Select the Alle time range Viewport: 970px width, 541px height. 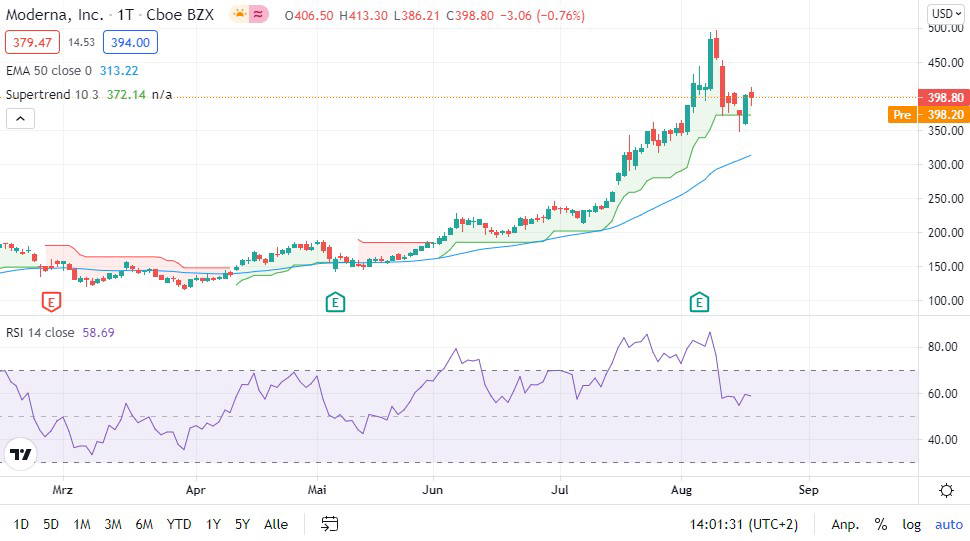[x=276, y=524]
